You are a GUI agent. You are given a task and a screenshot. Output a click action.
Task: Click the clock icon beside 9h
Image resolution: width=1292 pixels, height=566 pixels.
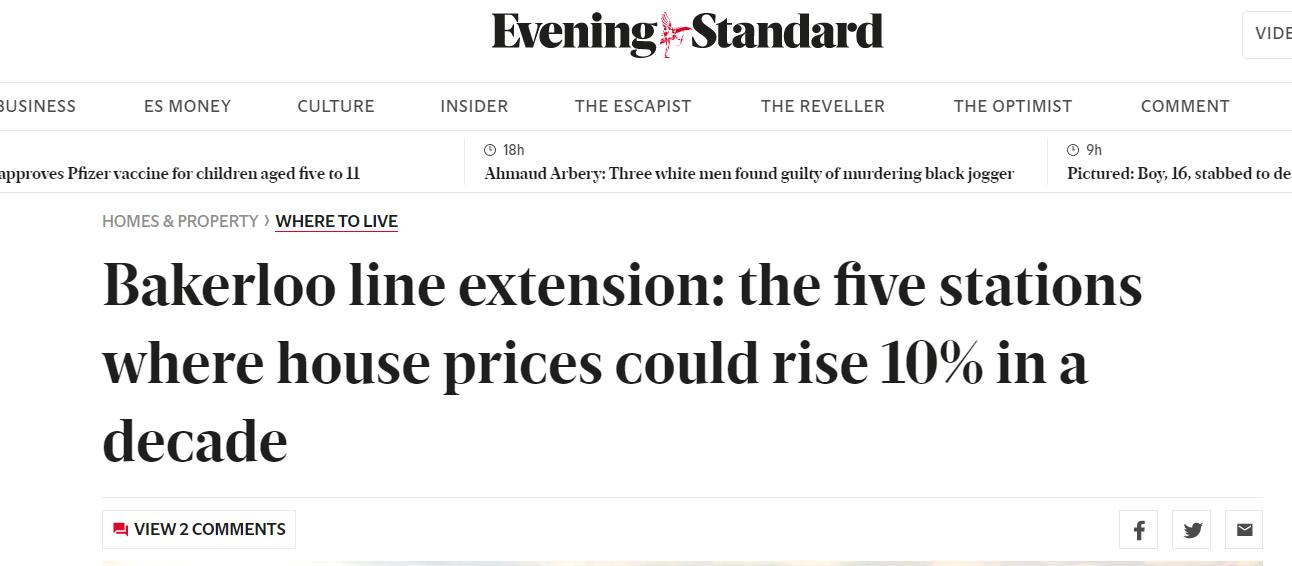click(x=1073, y=150)
